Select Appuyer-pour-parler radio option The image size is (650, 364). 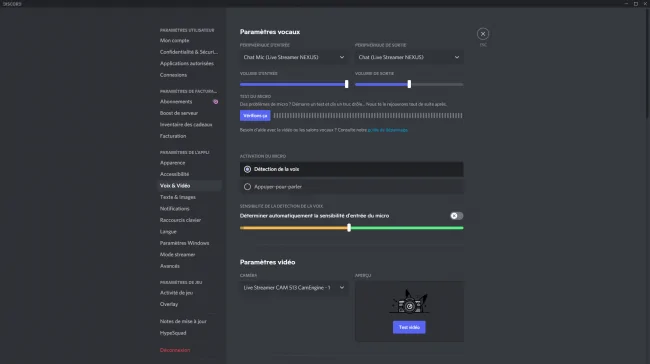pos(247,187)
